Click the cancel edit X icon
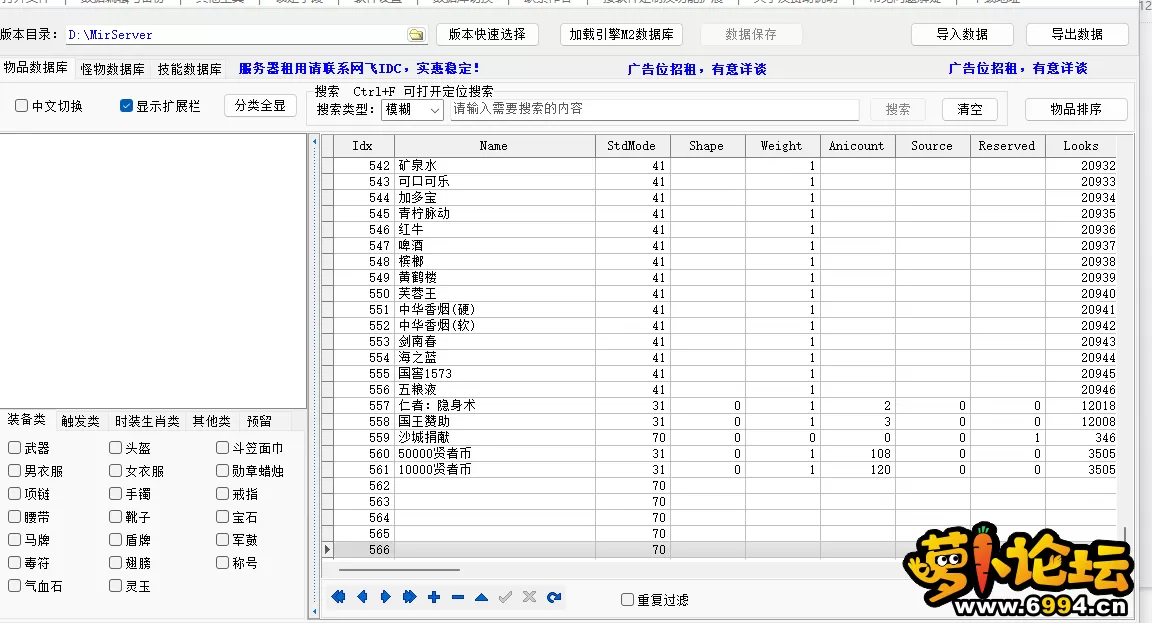 529,597
